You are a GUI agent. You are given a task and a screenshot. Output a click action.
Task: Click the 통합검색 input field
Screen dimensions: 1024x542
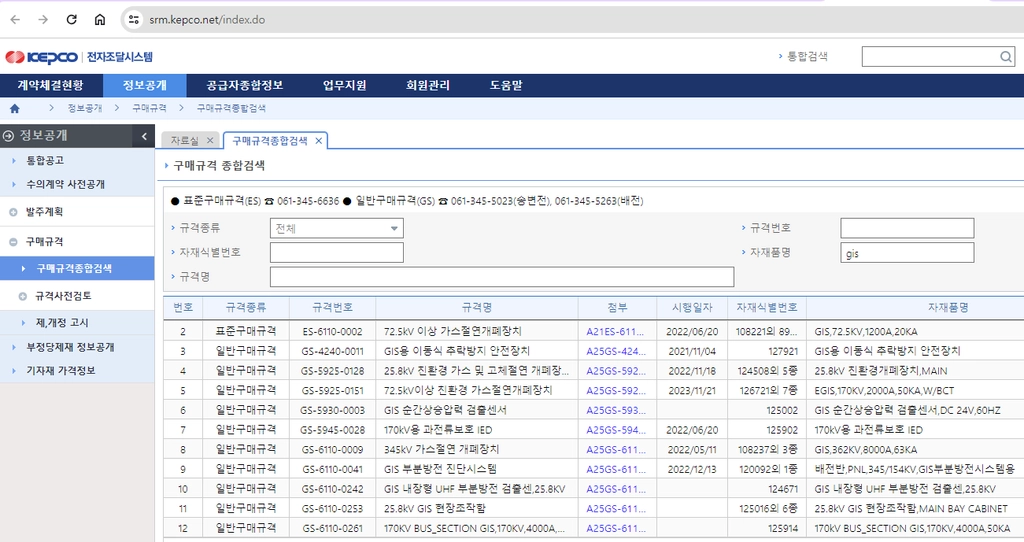tap(930, 57)
